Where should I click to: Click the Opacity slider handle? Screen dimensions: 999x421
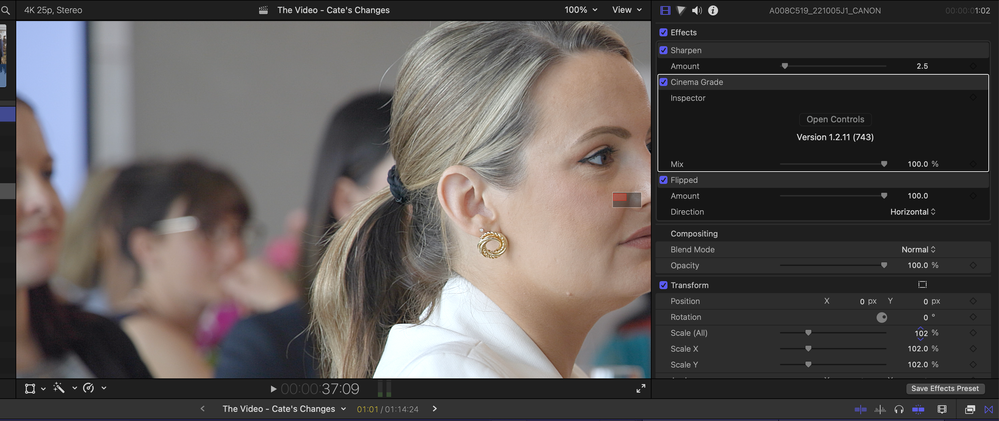(x=884, y=265)
